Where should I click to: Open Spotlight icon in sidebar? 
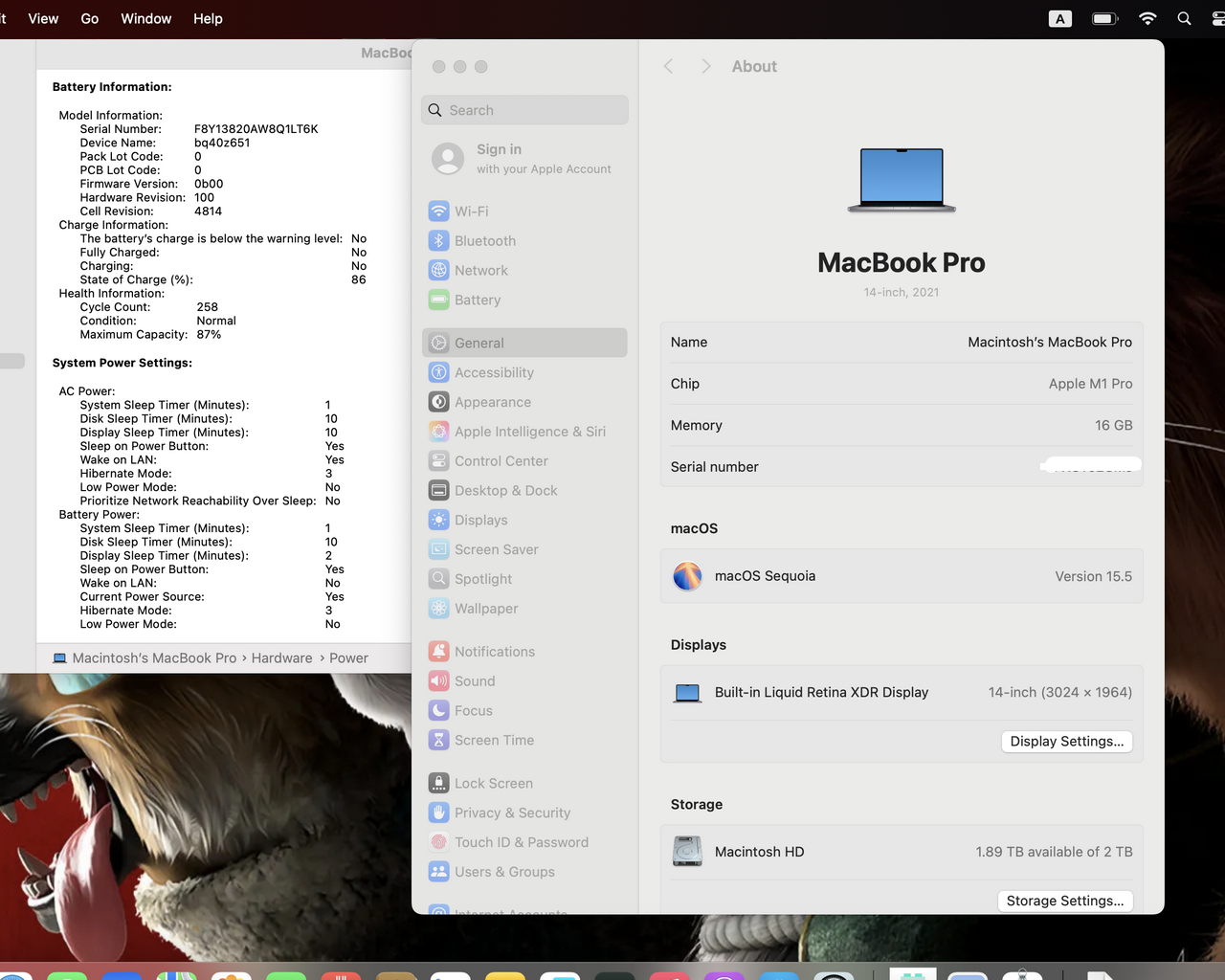pyautogui.click(x=438, y=579)
